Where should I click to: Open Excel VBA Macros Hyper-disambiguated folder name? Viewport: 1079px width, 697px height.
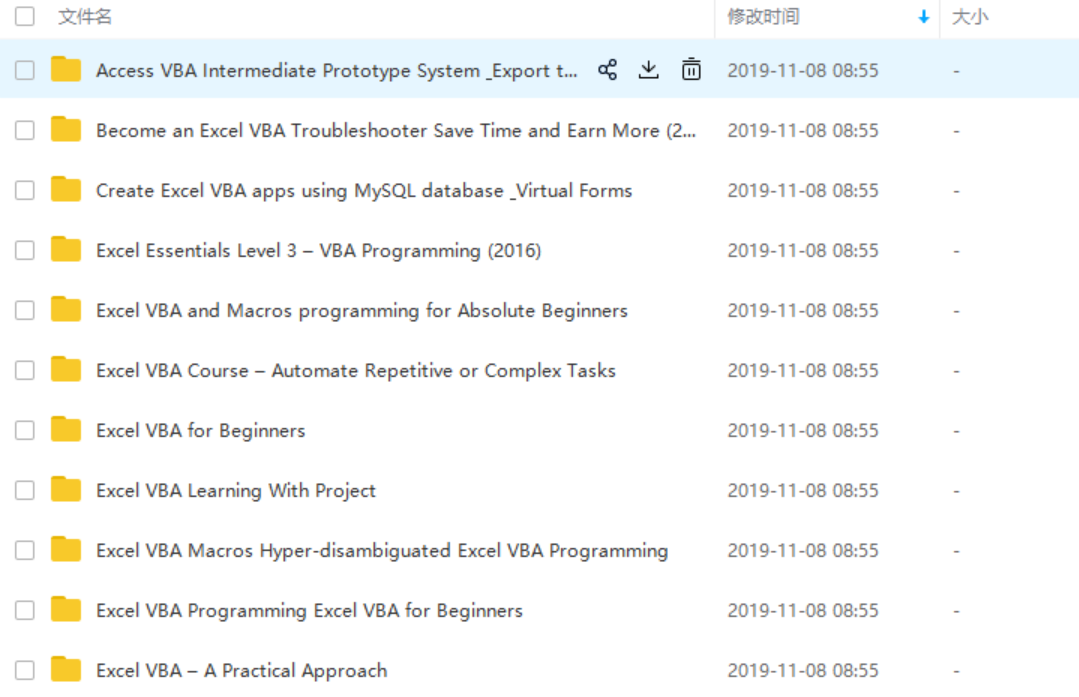(x=382, y=550)
